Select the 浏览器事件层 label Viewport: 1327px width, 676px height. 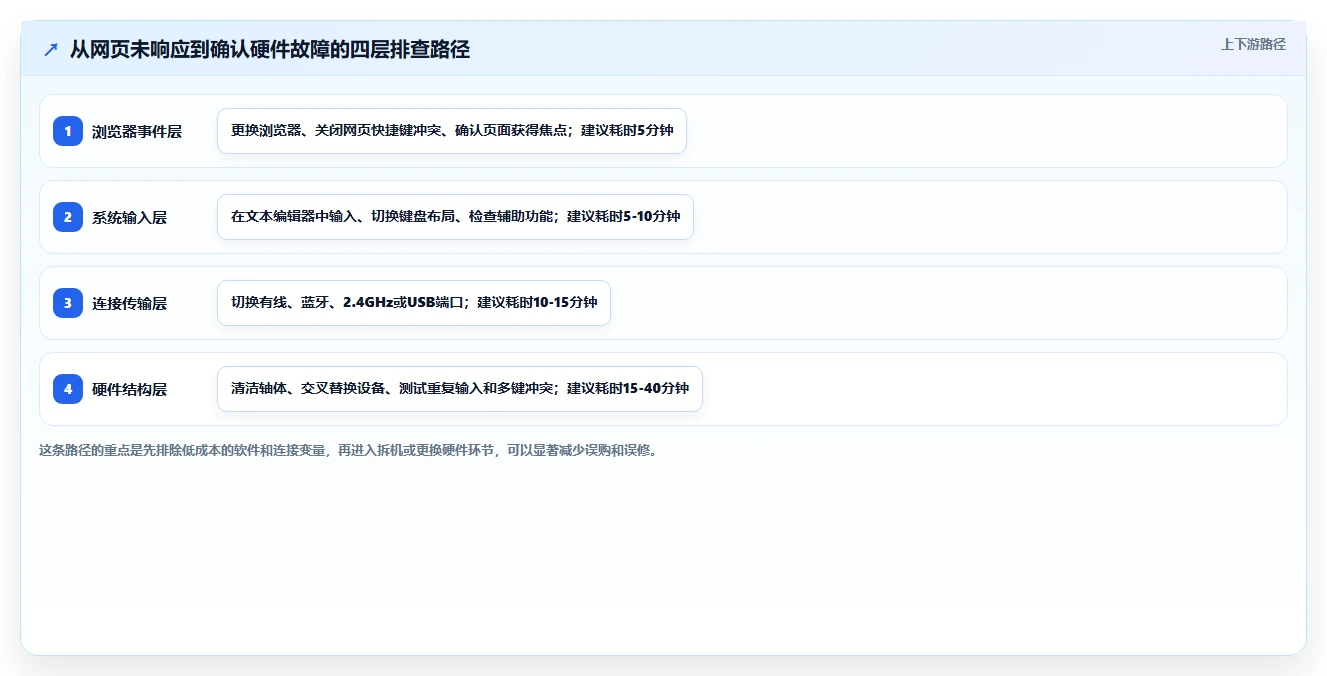[137, 131]
